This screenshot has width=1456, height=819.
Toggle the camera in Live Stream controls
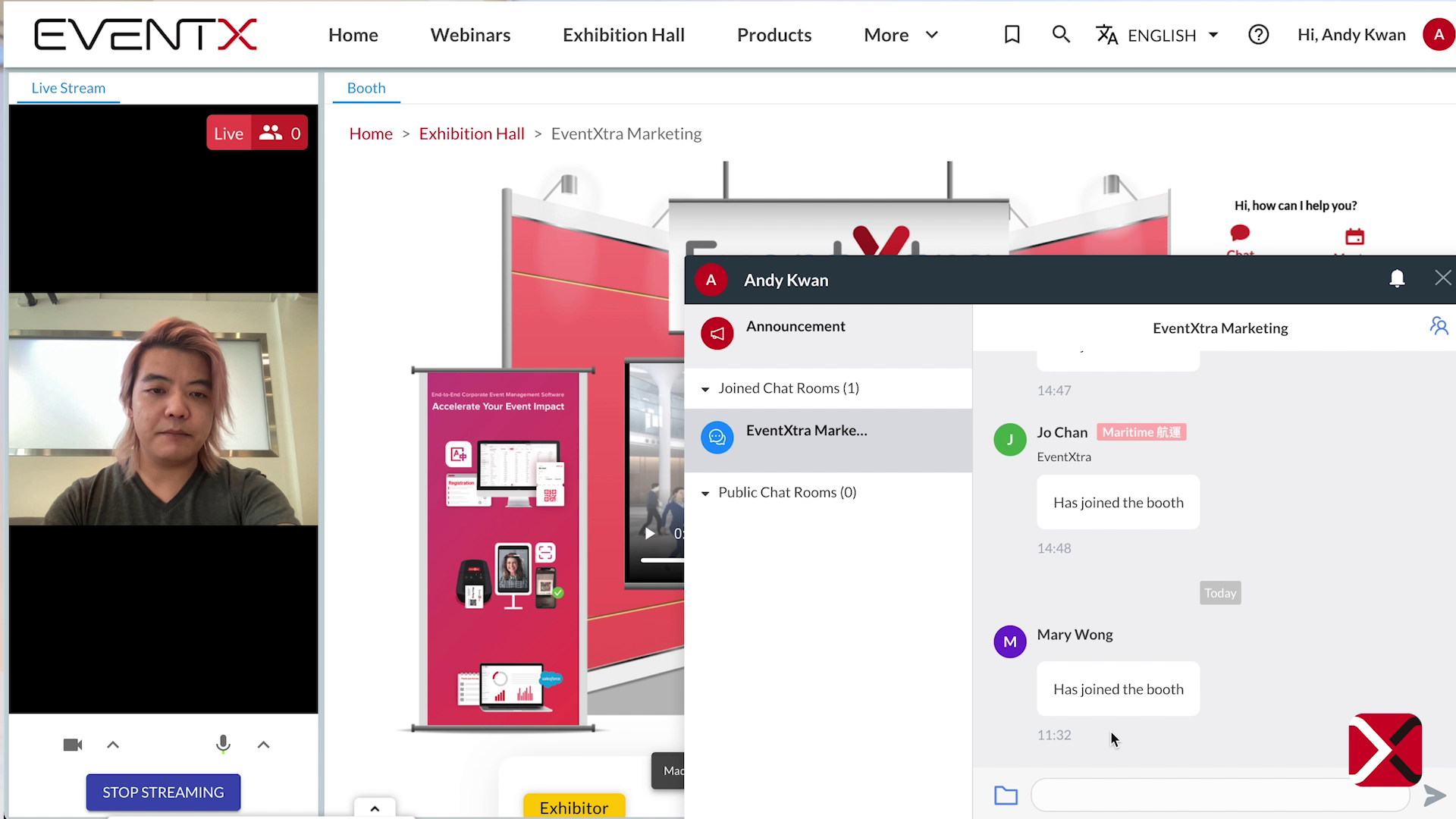73,745
